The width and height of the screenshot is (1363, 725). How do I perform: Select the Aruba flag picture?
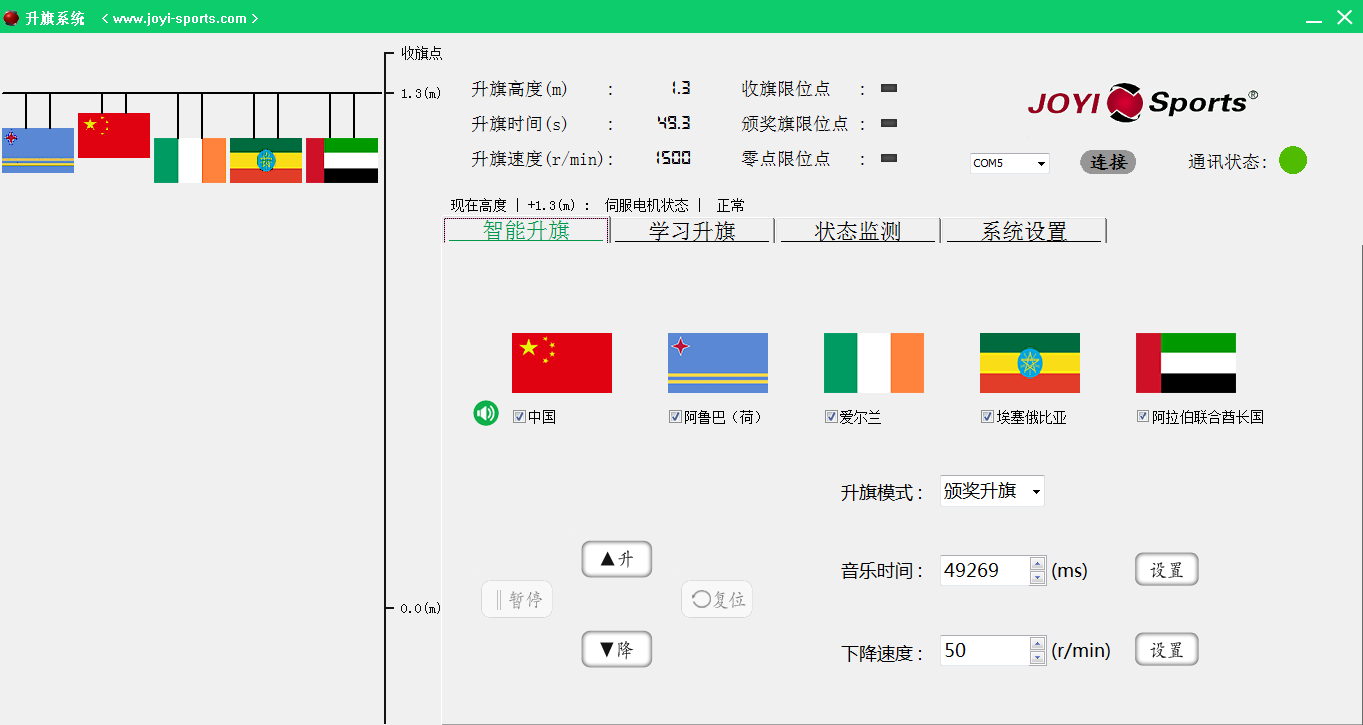click(x=717, y=363)
